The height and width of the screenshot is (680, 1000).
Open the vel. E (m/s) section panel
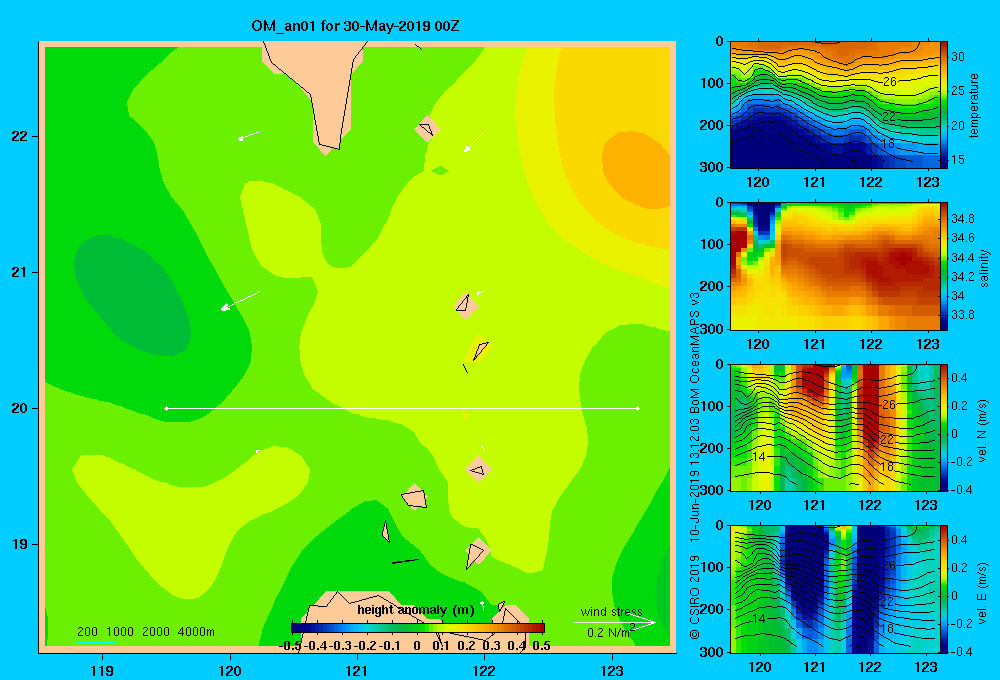point(835,589)
